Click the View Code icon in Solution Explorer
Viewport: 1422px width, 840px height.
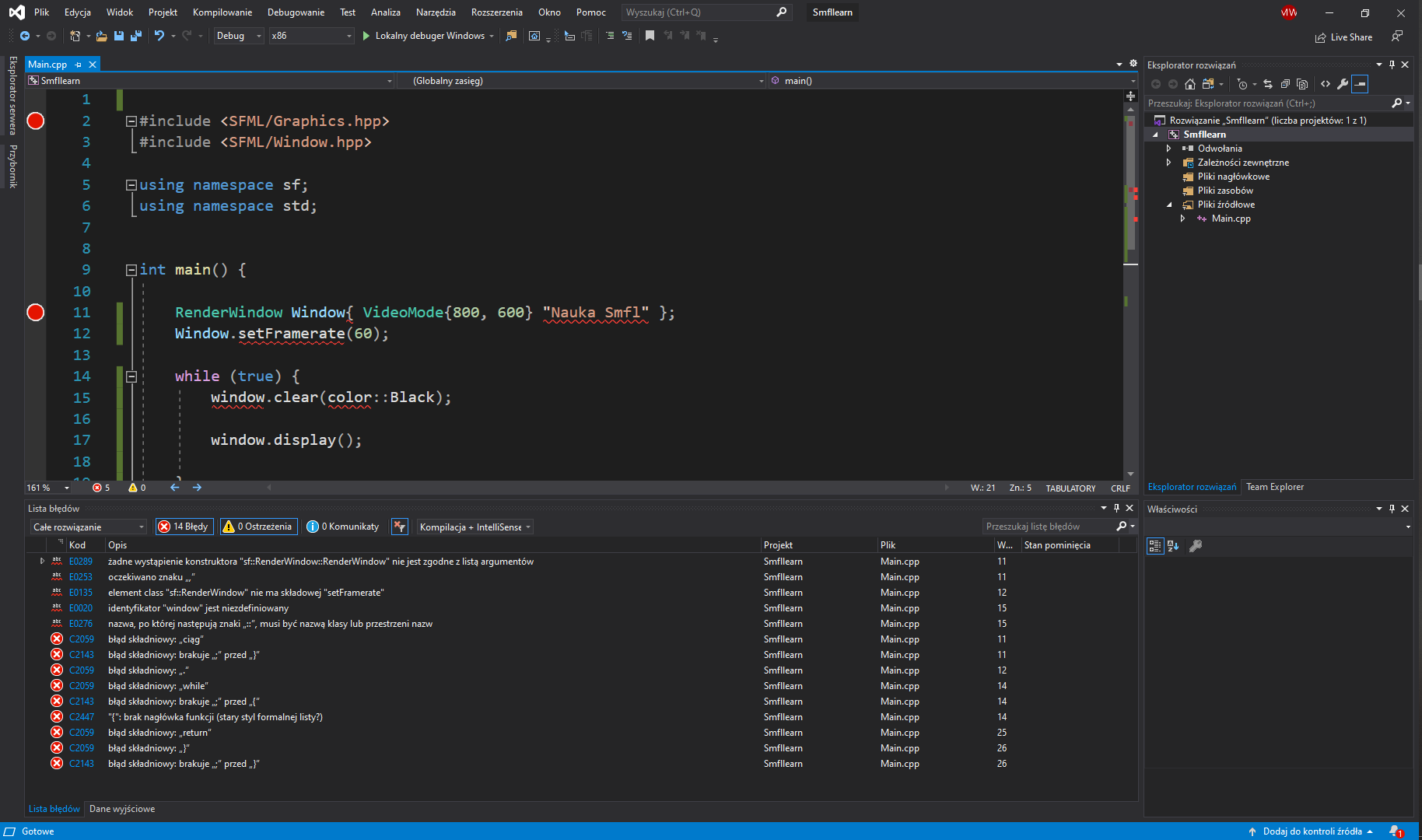tap(1326, 84)
